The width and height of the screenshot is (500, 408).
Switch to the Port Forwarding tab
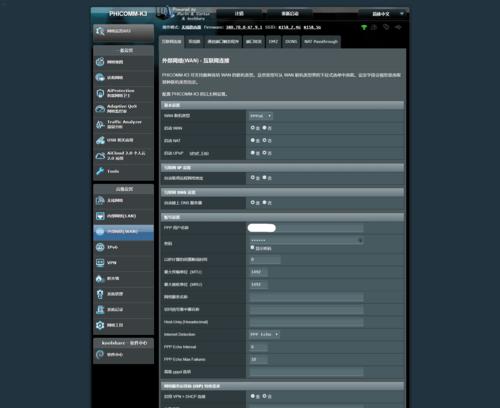(254, 42)
